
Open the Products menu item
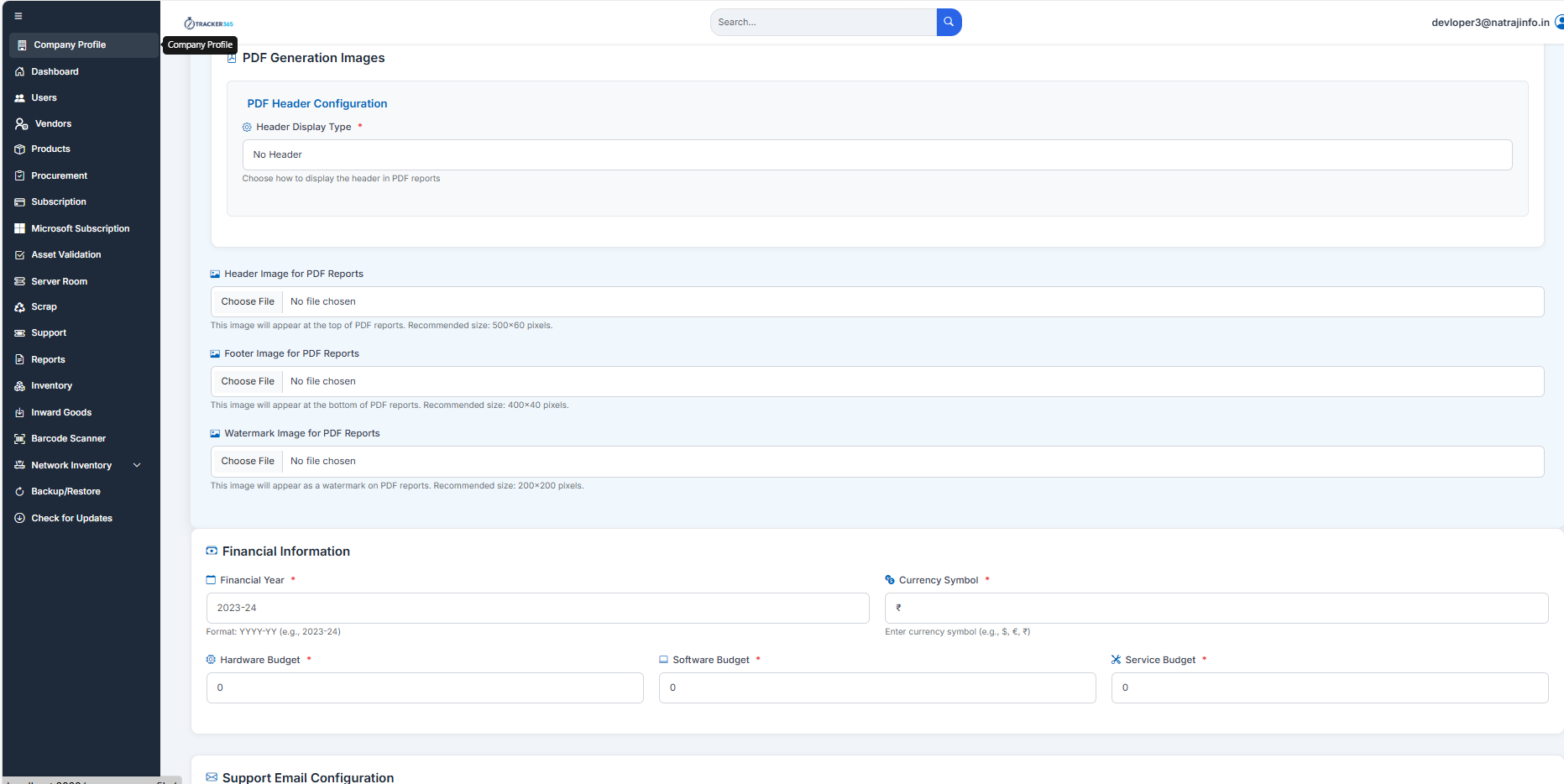[50, 149]
